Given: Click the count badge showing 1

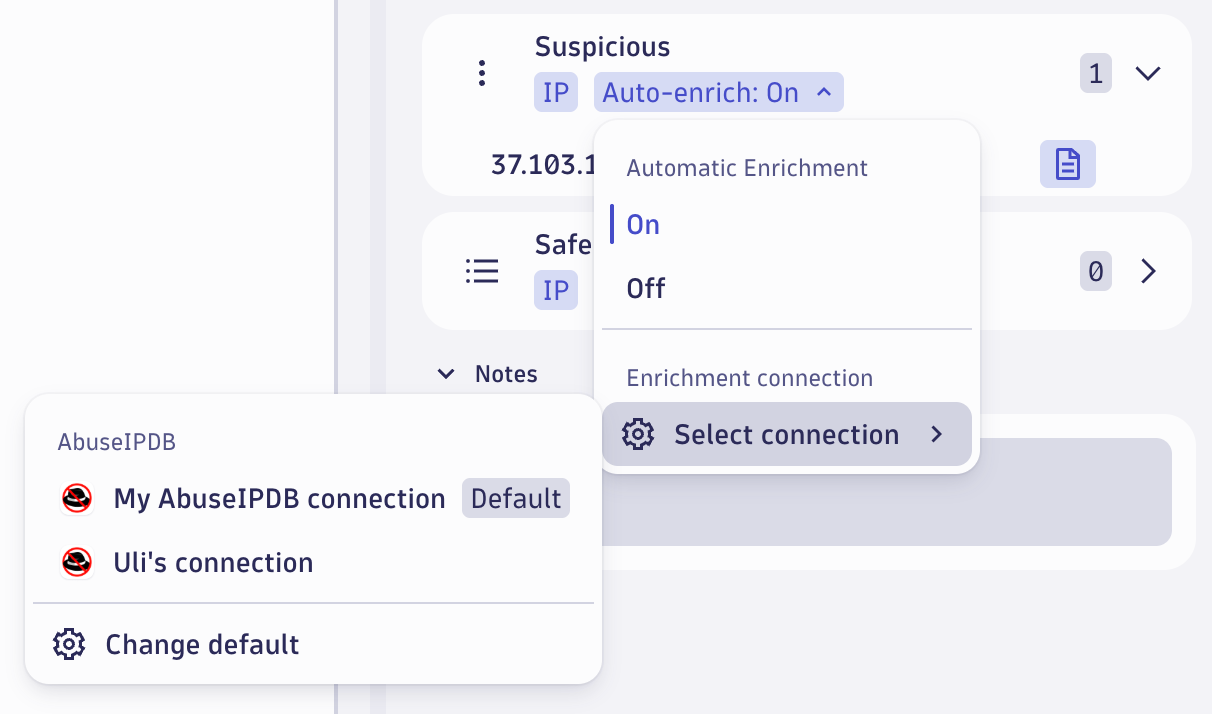Looking at the screenshot, I should (1095, 73).
